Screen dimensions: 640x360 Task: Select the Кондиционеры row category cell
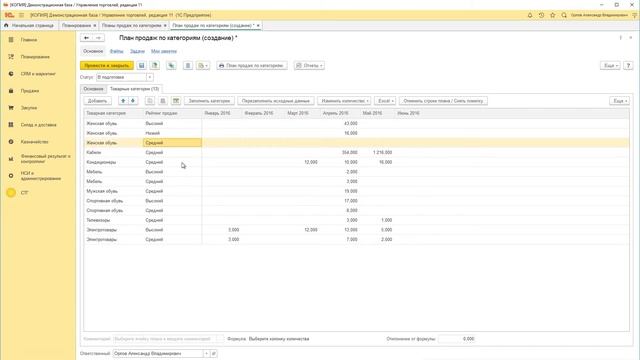pyautogui.click(x=113, y=162)
